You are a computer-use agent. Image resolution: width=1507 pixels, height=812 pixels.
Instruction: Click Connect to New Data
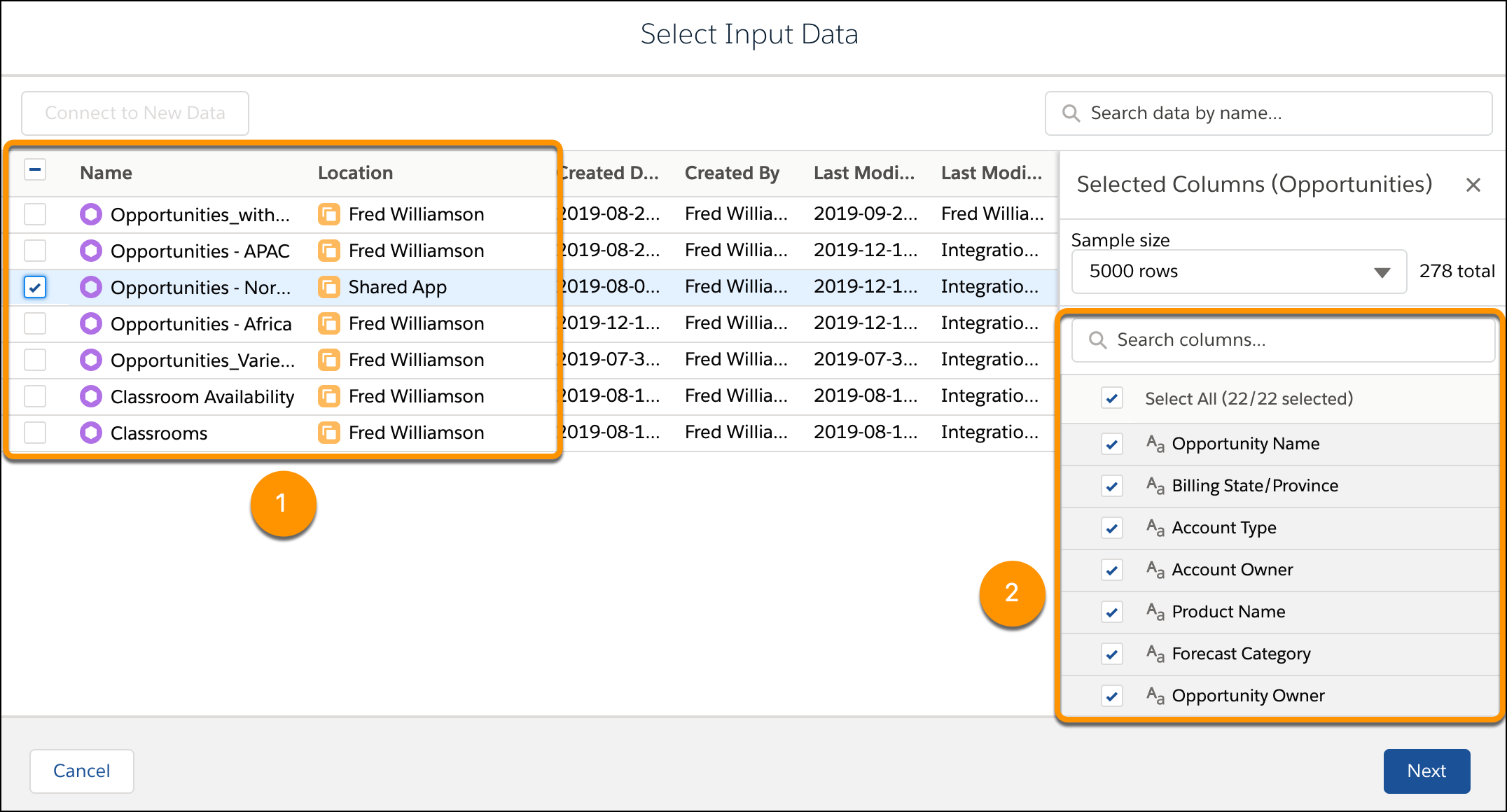[134, 113]
